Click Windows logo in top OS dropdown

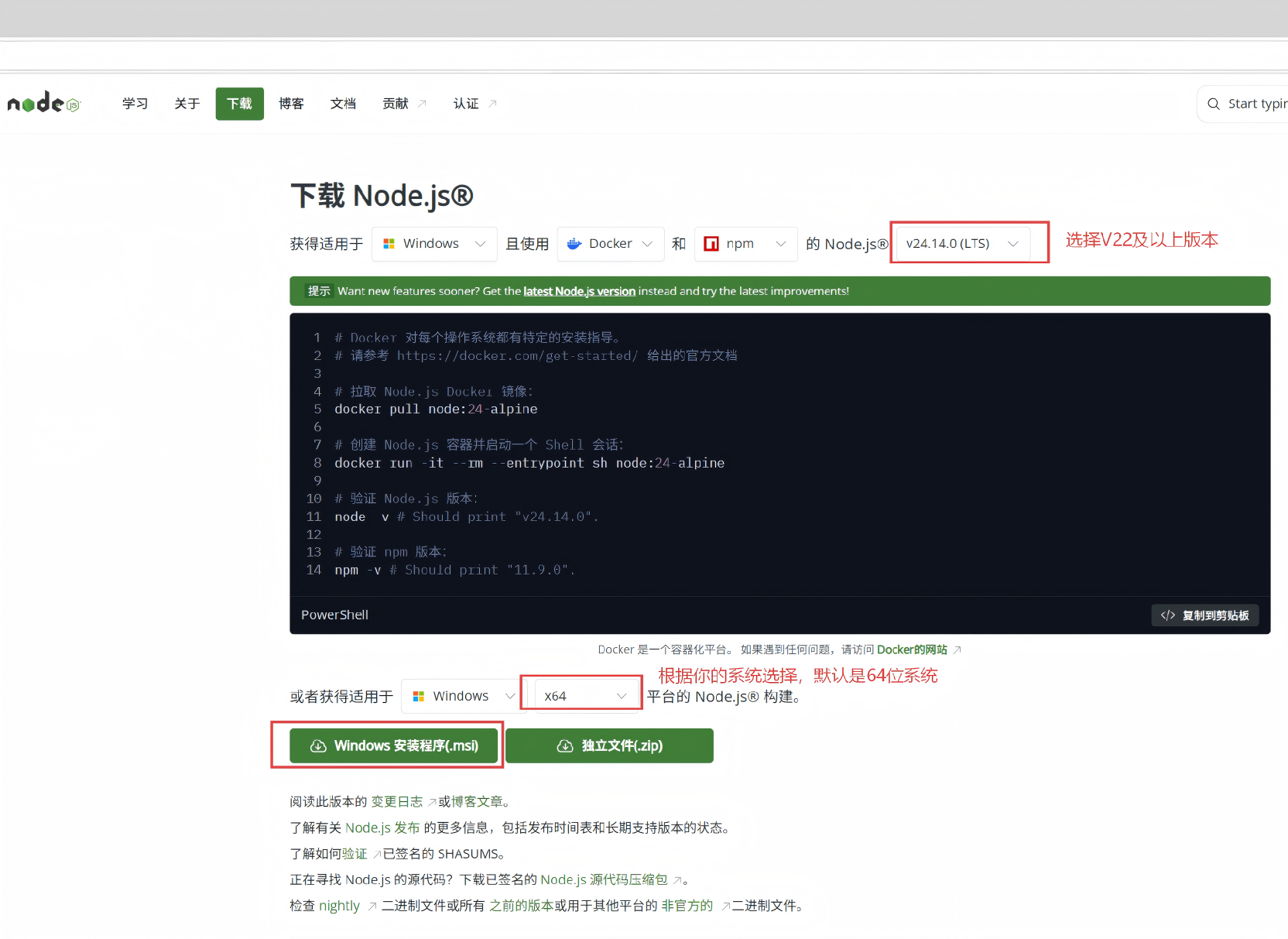pyautogui.click(x=389, y=244)
